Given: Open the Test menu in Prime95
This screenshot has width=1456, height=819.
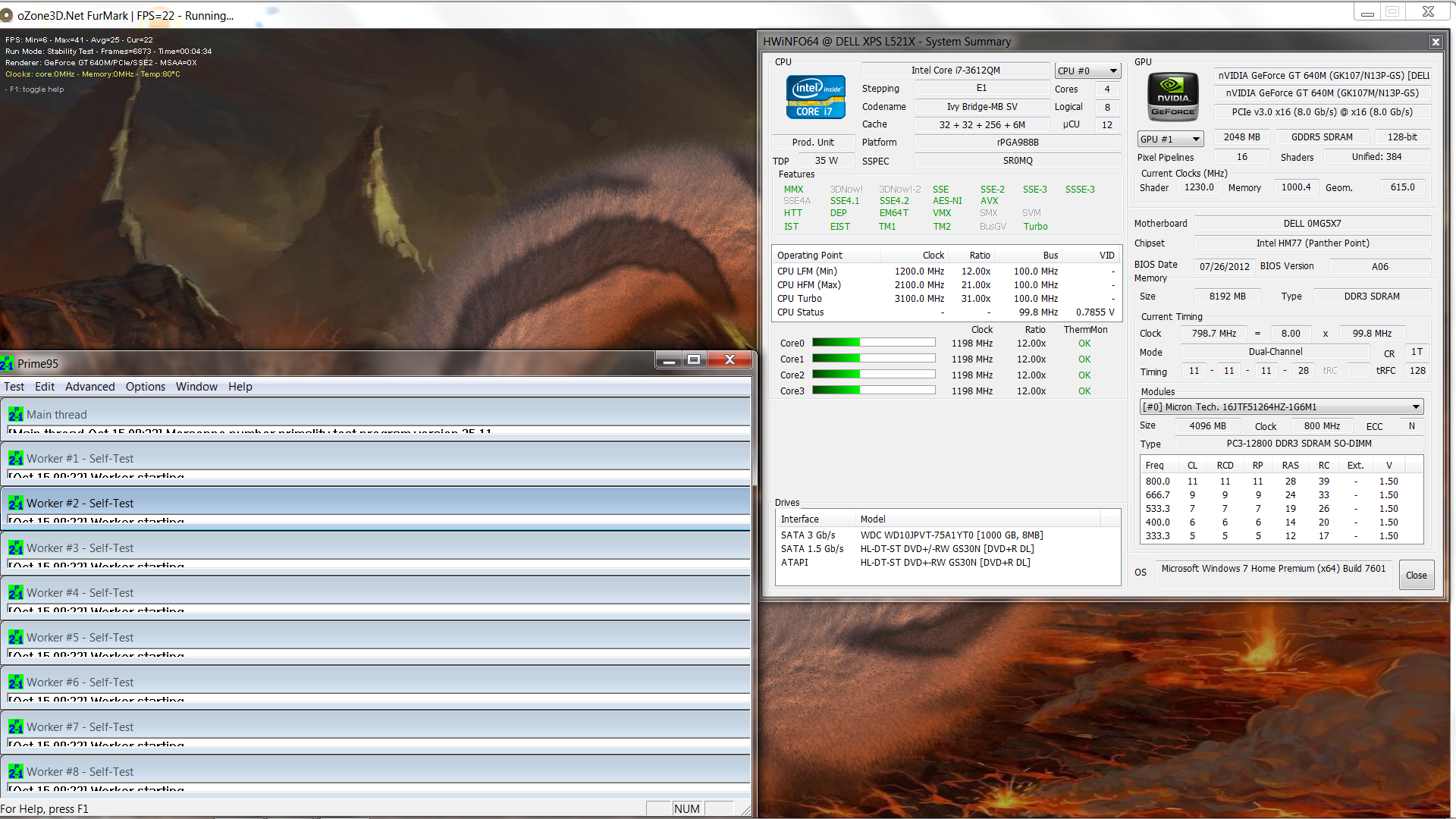Looking at the screenshot, I should pyautogui.click(x=14, y=387).
